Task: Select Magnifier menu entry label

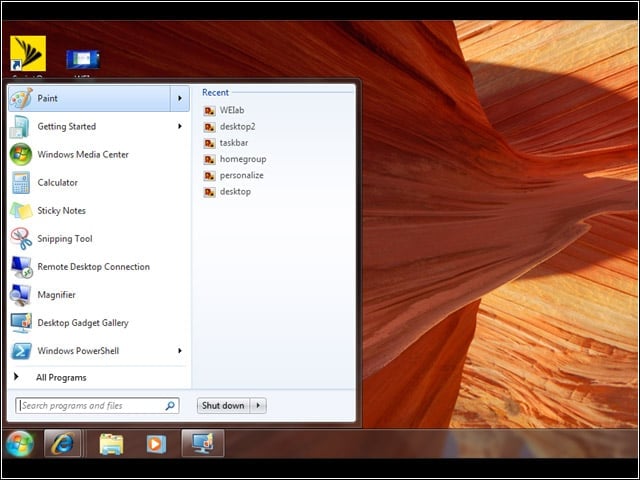Action: click(x=56, y=295)
